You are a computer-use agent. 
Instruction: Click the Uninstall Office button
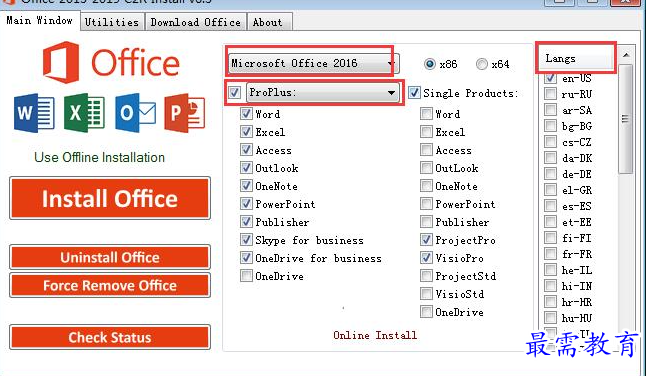point(110,257)
